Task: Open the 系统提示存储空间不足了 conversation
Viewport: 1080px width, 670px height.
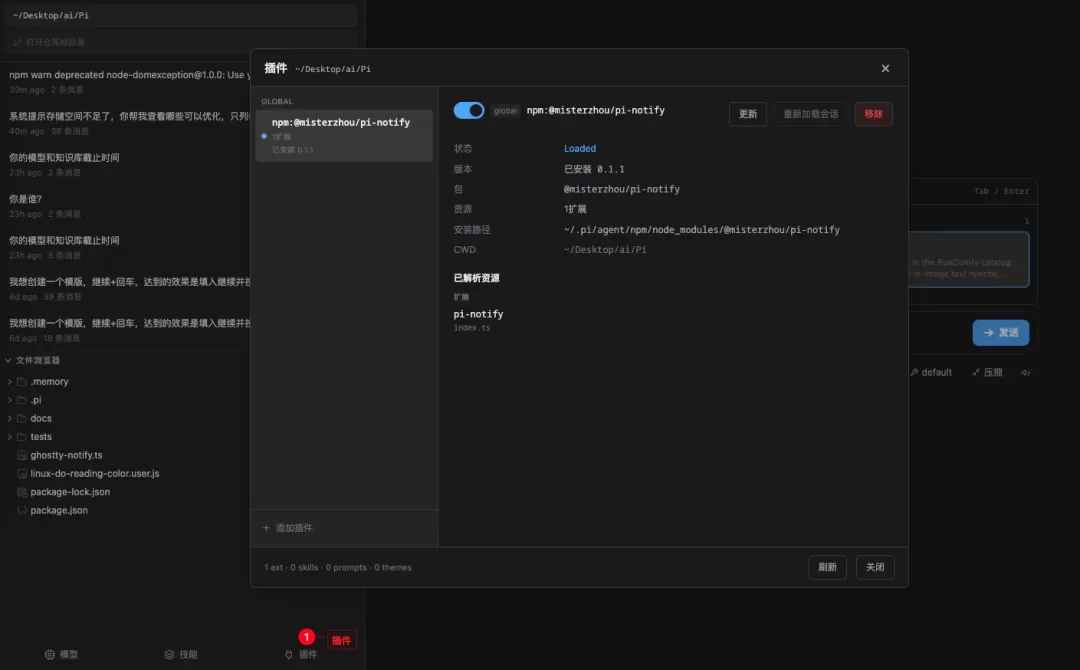Action: [129, 123]
